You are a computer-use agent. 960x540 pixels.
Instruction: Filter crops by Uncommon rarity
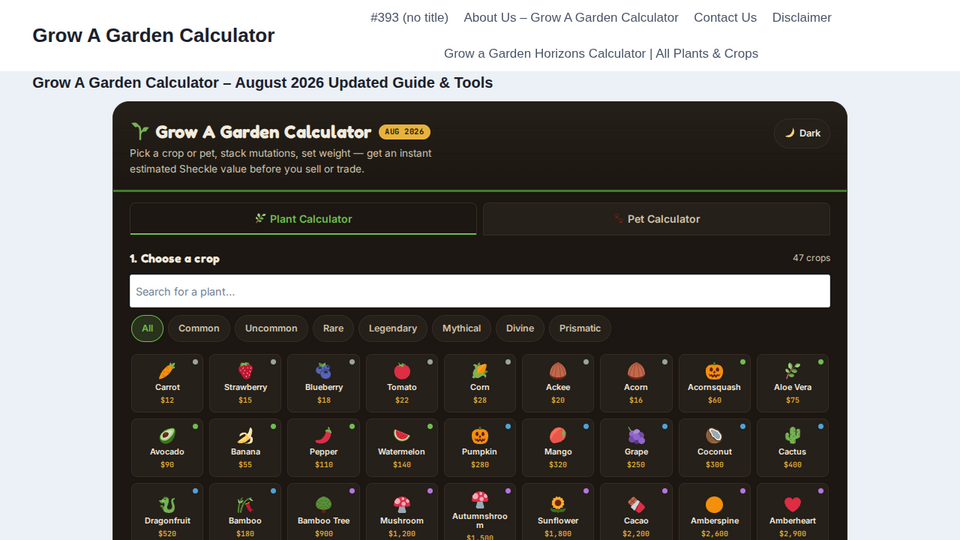271,328
